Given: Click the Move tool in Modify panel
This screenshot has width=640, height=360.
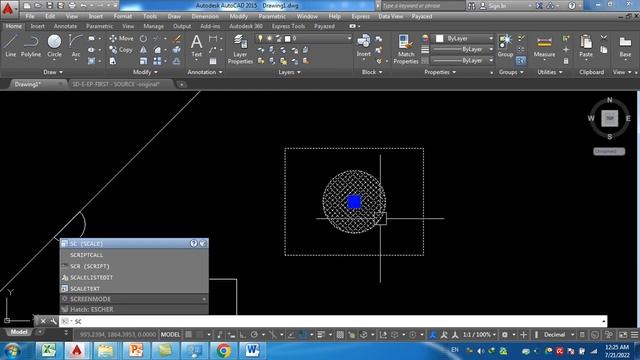Looking at the screenshot, I should 121,38.
